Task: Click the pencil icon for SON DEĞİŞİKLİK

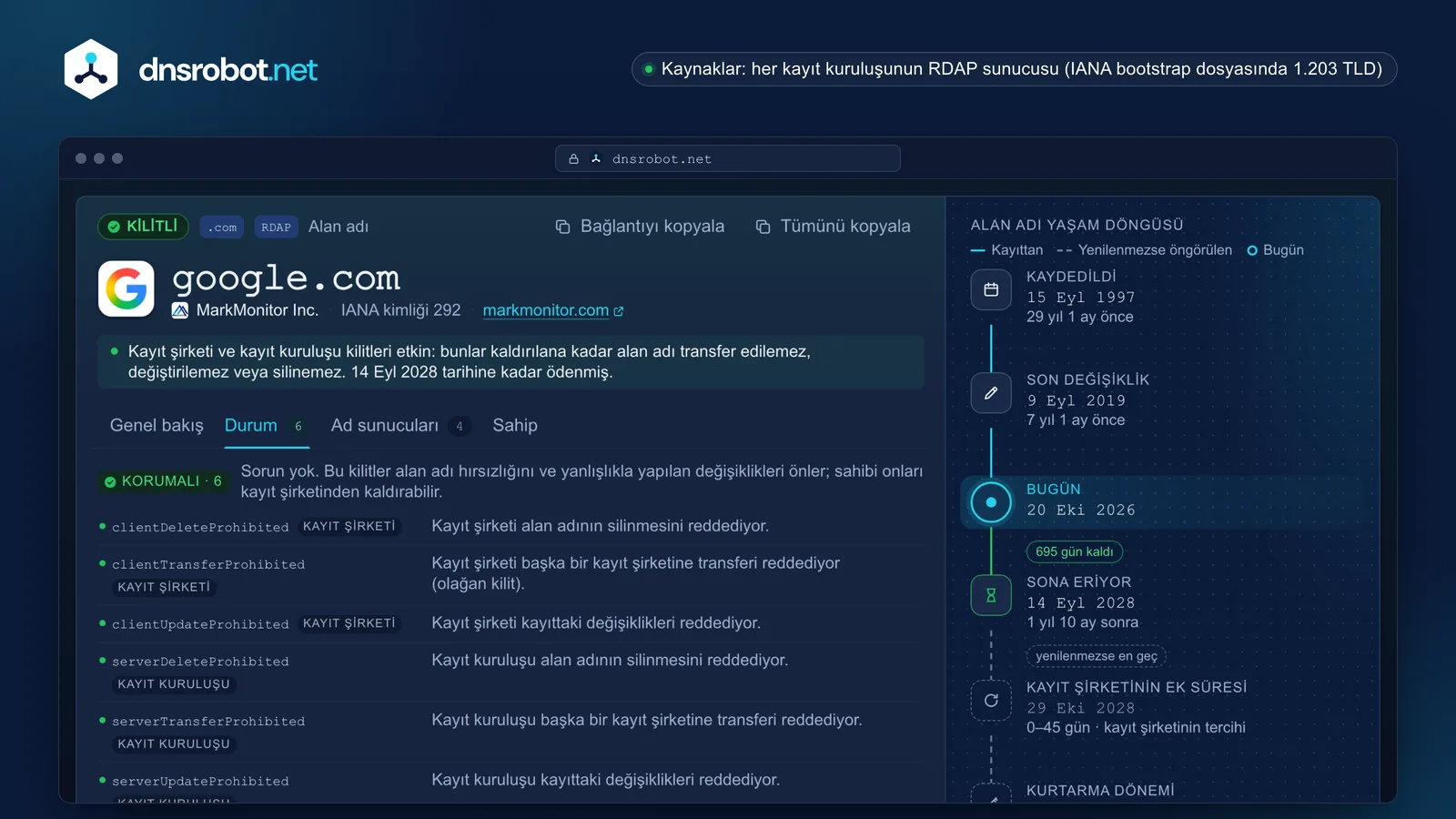Action: 991,393
